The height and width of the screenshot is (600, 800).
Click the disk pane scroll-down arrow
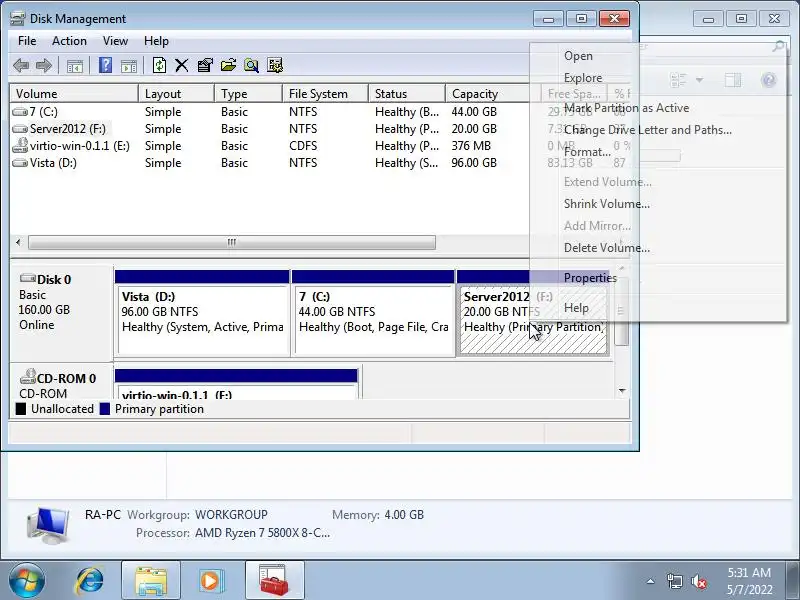point(622,391)
